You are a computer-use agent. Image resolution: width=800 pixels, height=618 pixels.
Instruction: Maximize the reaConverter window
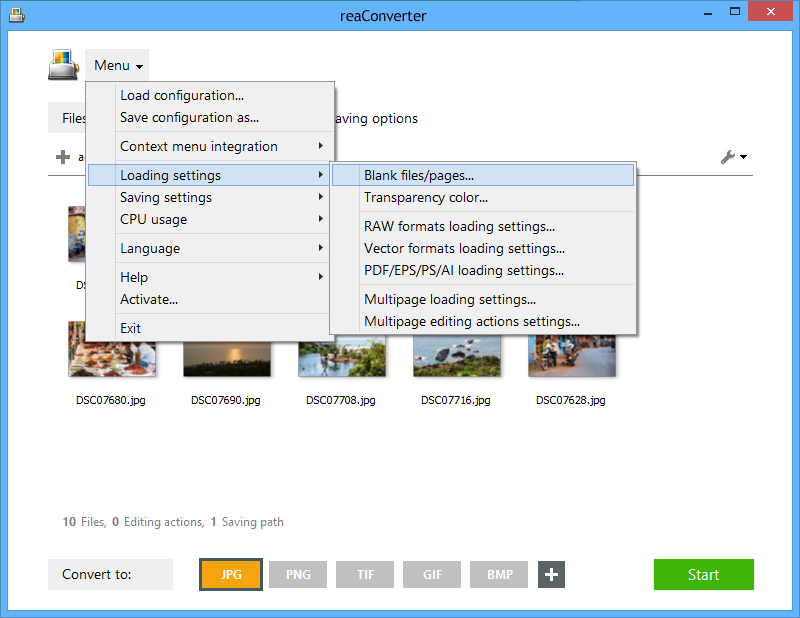pyautogui.click(x=735, y=12)
